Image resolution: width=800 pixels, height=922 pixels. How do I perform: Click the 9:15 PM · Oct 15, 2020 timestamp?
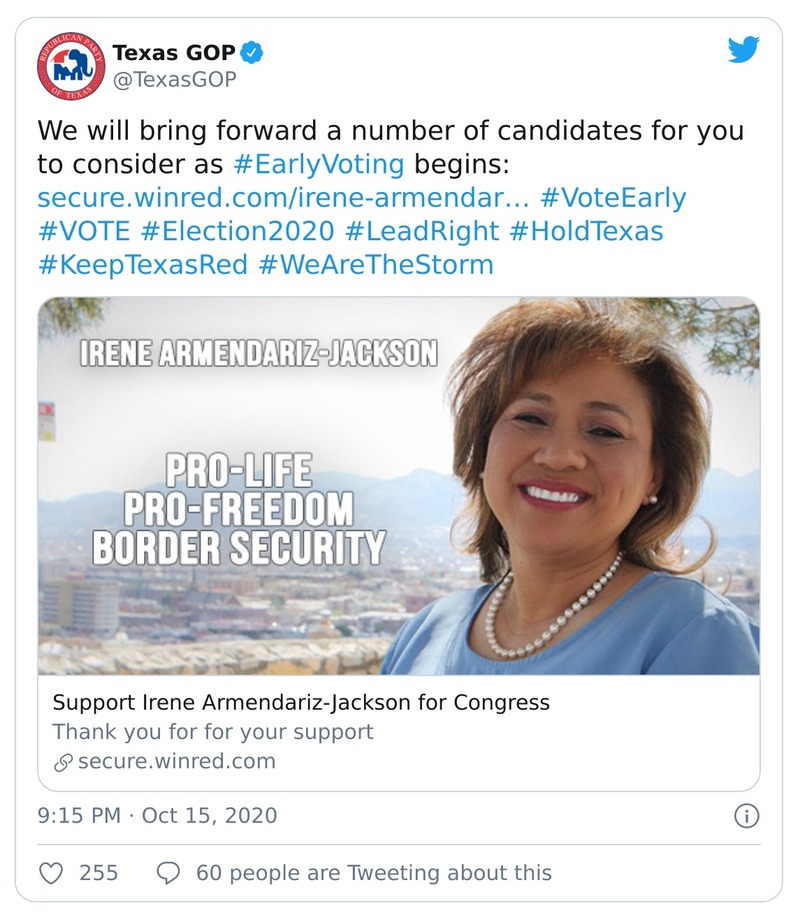(157, 816)
